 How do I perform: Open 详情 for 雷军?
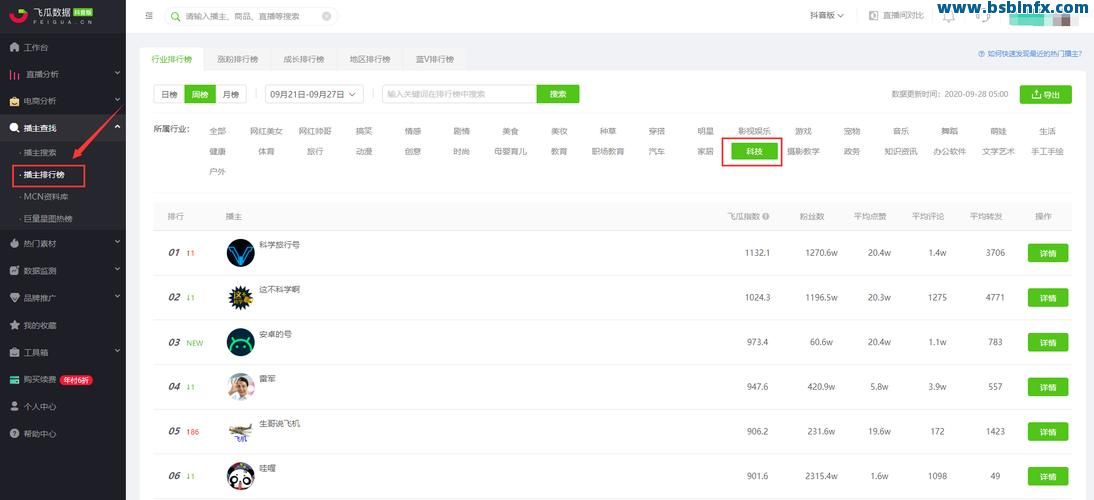[1048, 387]
